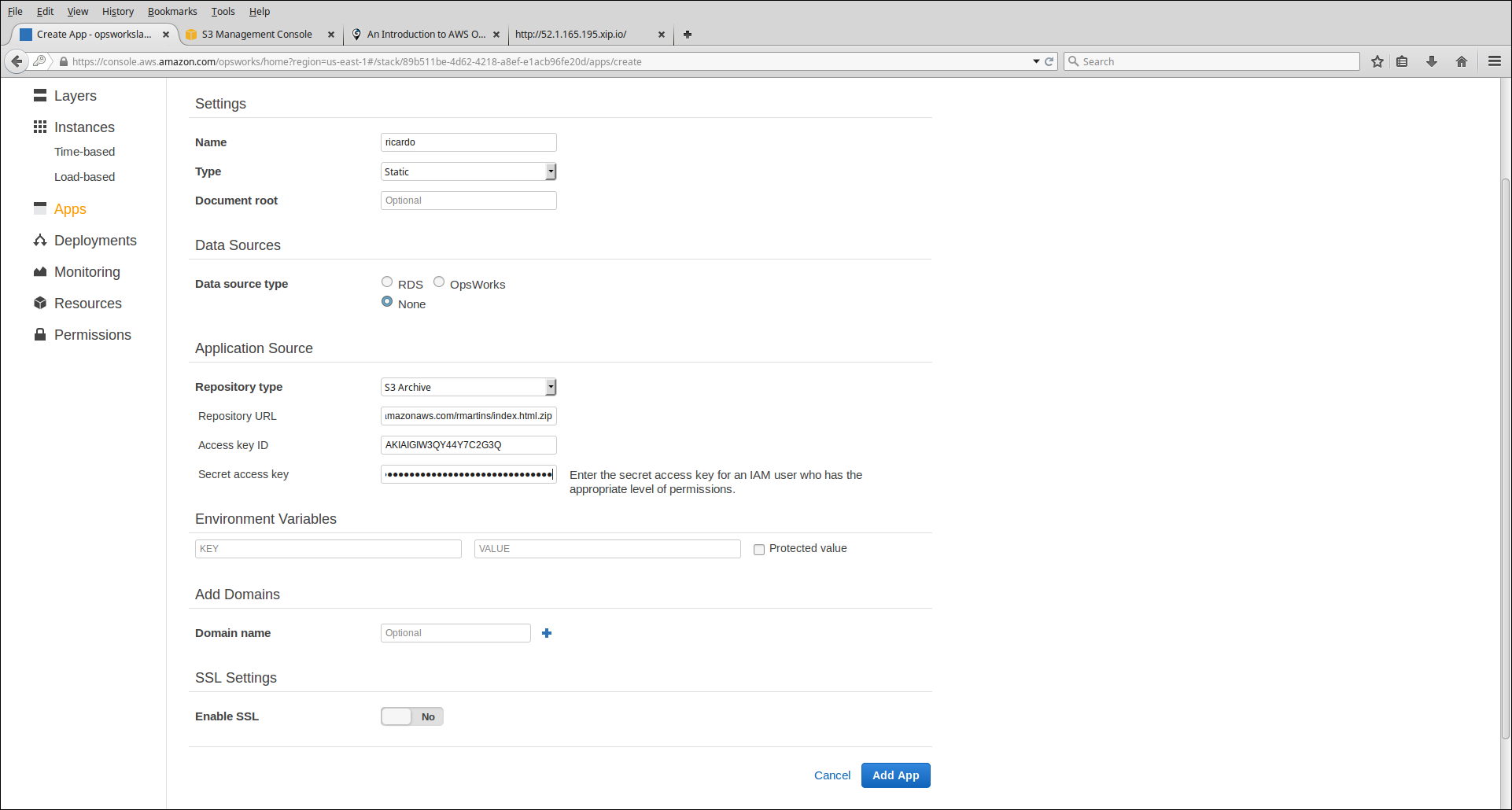1512x810 pixels.
Task: Open the URL bar history dropdown arrow
Action: click(1036, 61)
